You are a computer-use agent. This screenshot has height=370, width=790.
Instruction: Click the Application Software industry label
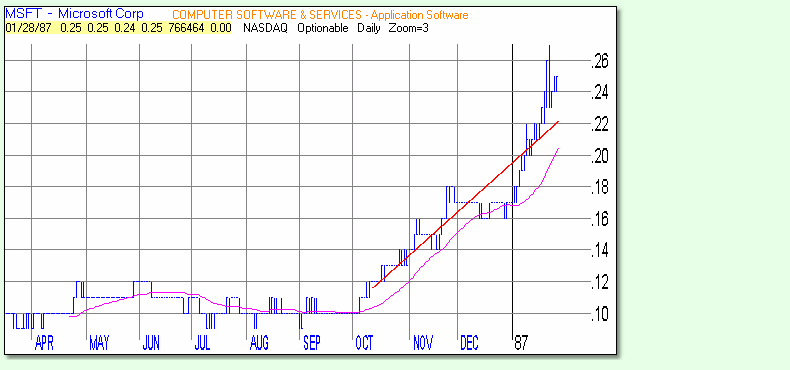coord(420,16)
